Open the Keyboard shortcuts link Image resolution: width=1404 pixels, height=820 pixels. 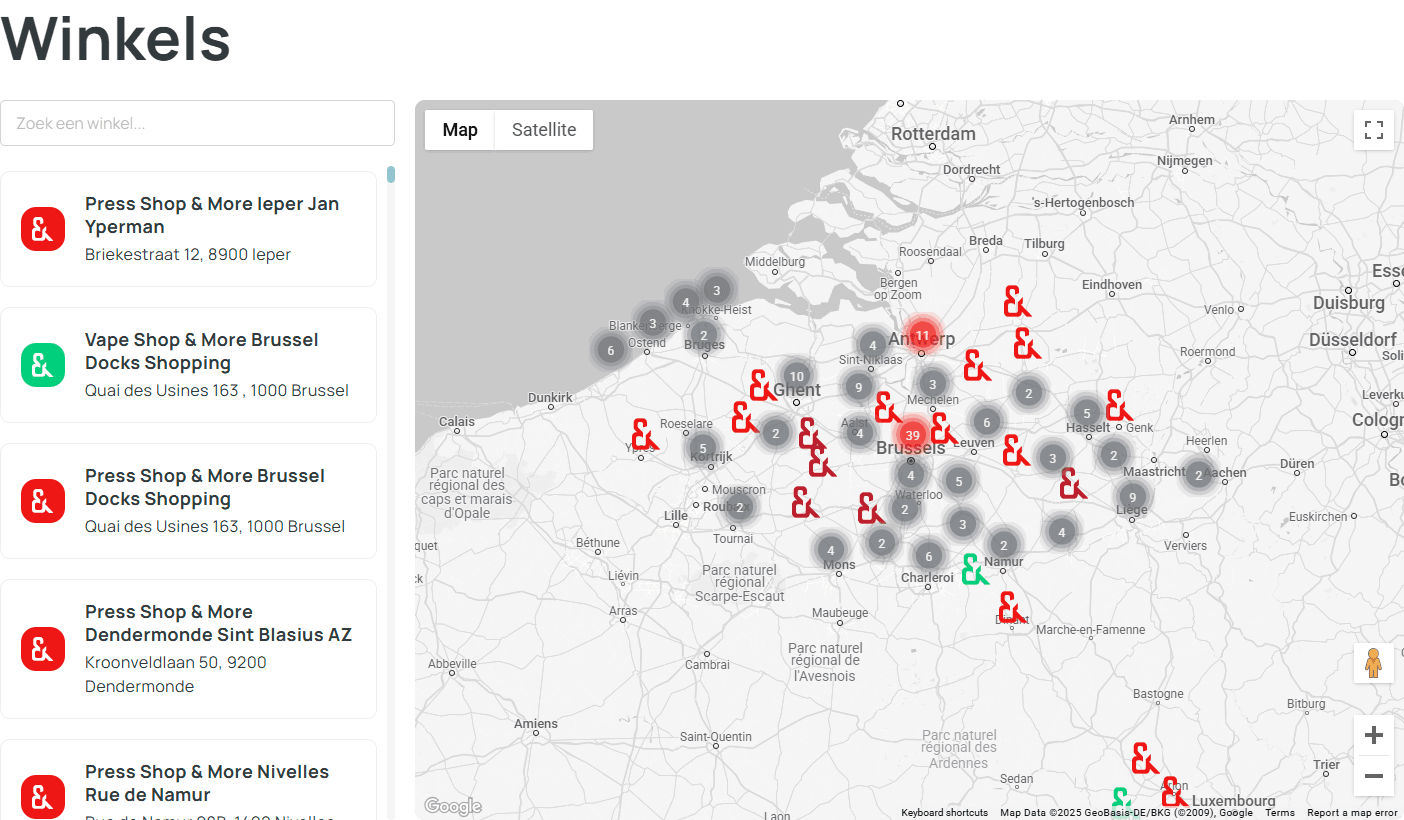pyautogui.click(x=944, y=813)
